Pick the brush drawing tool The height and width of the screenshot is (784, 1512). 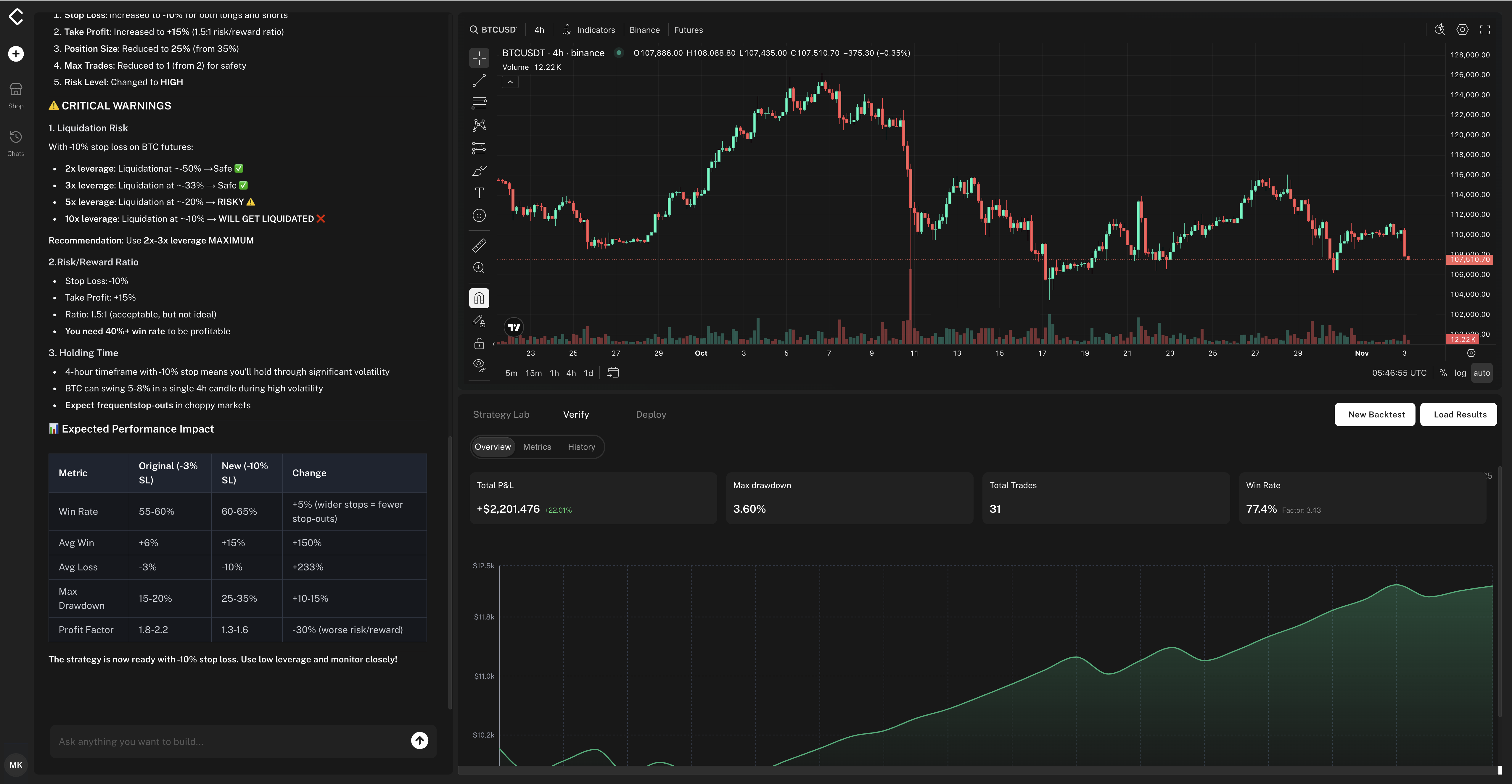click(480, 170)
